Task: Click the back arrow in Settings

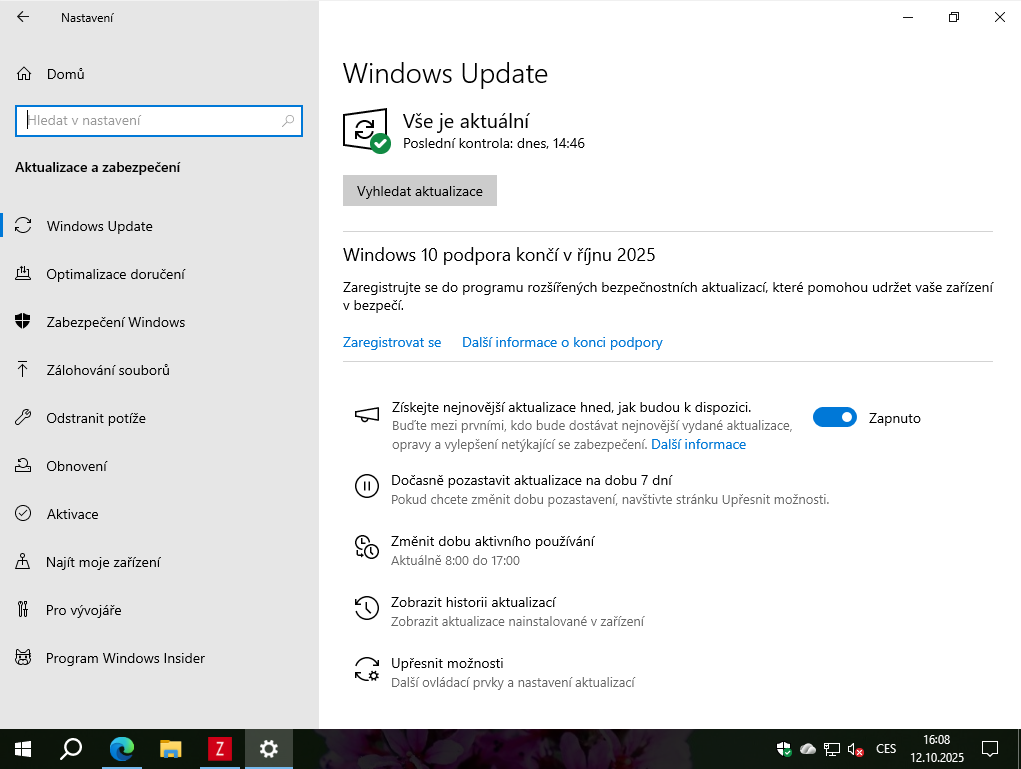Action: pos(23,17)
